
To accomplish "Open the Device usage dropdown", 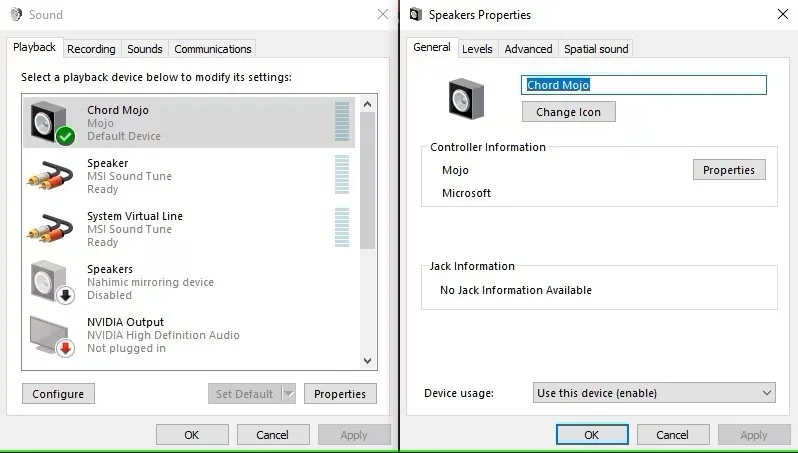I will click(655, 393).
